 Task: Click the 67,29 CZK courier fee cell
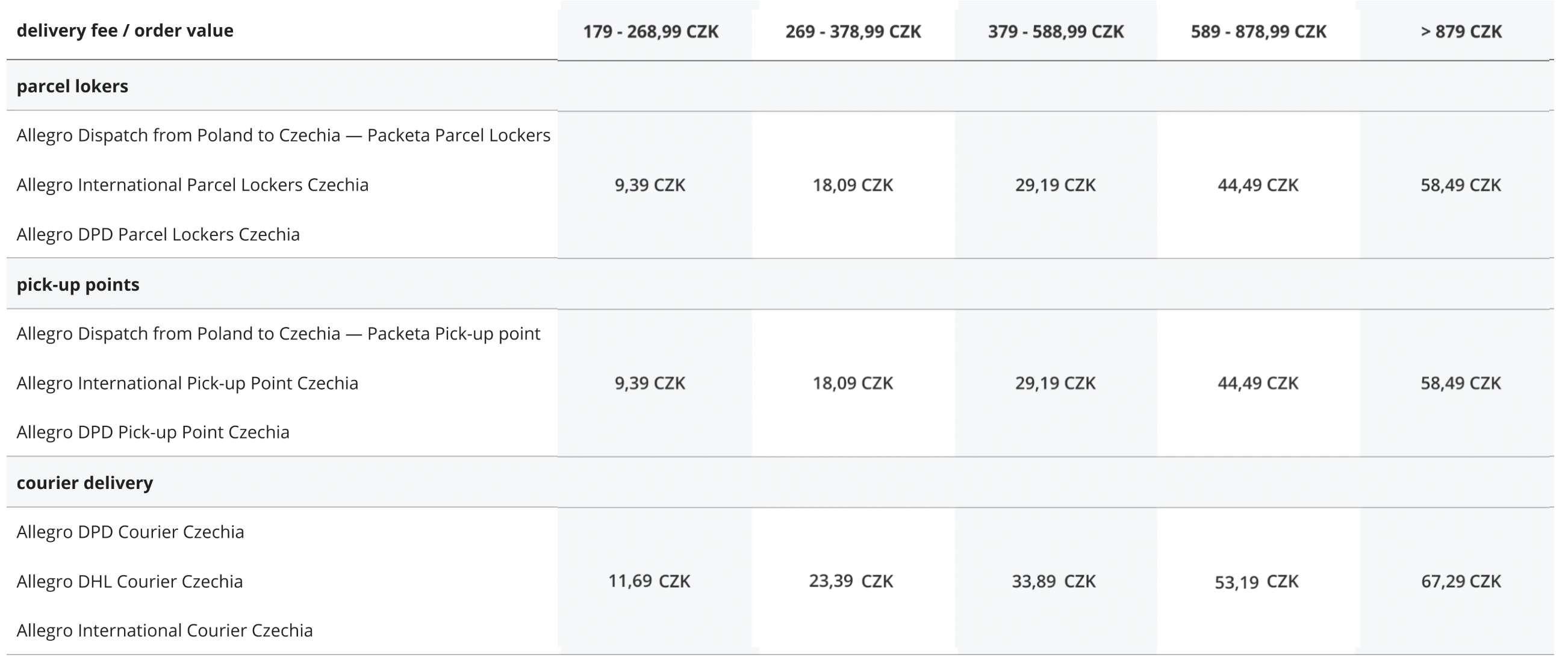pos(1461,581)
